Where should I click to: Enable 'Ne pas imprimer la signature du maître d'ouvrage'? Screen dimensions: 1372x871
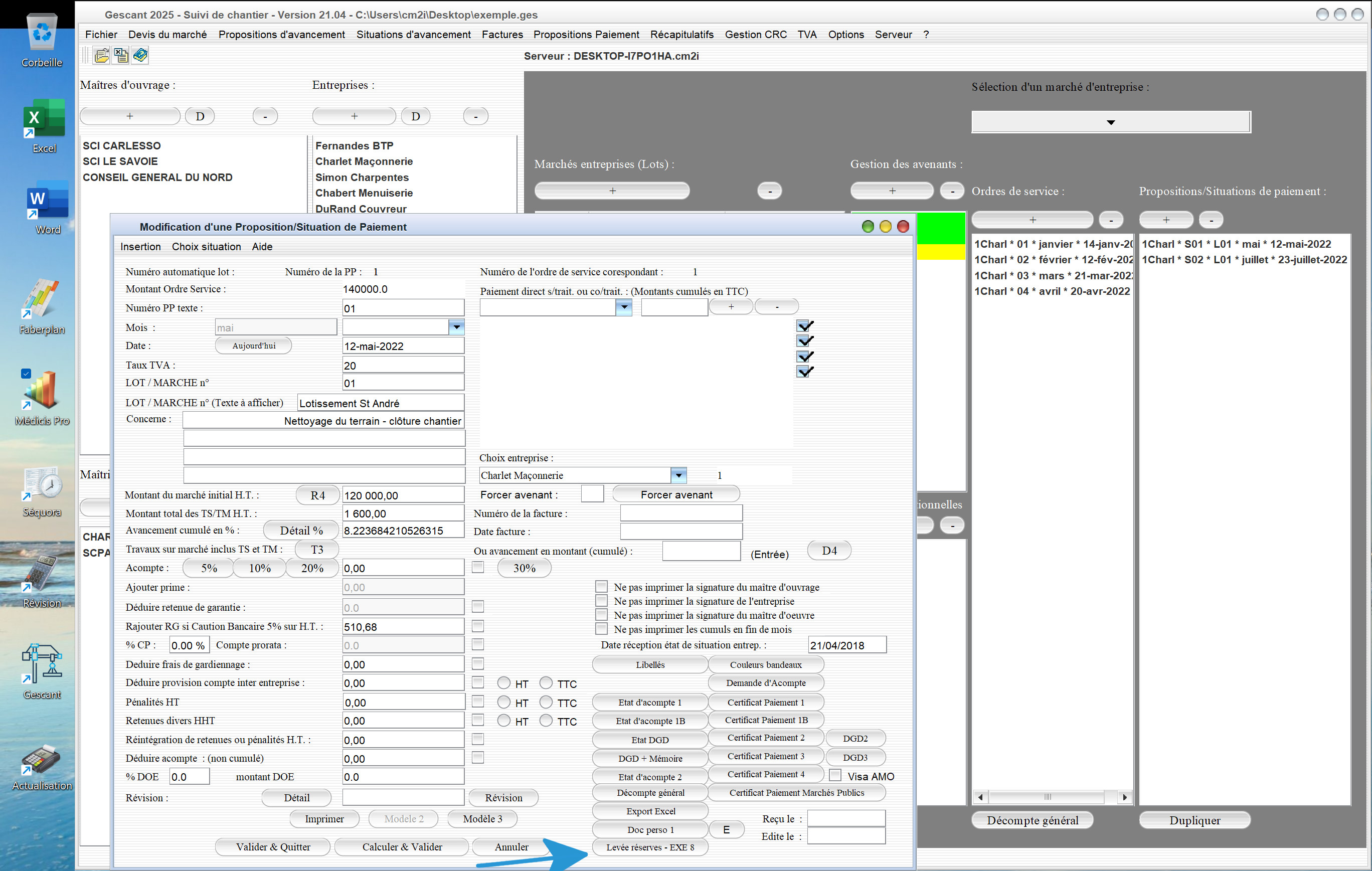601,587
